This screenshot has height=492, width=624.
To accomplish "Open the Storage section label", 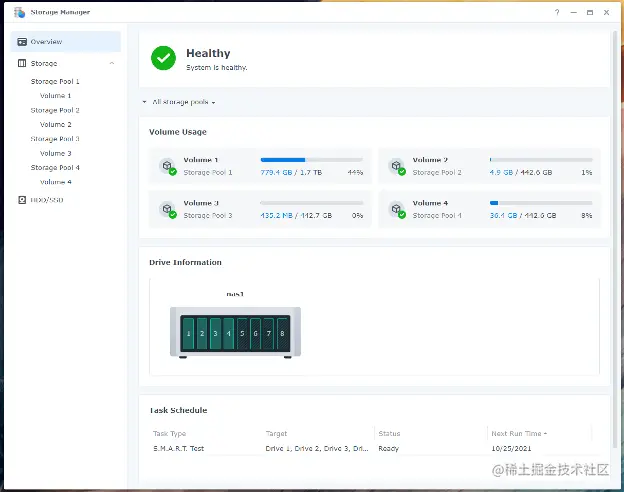I will click(x=44, y=63).
